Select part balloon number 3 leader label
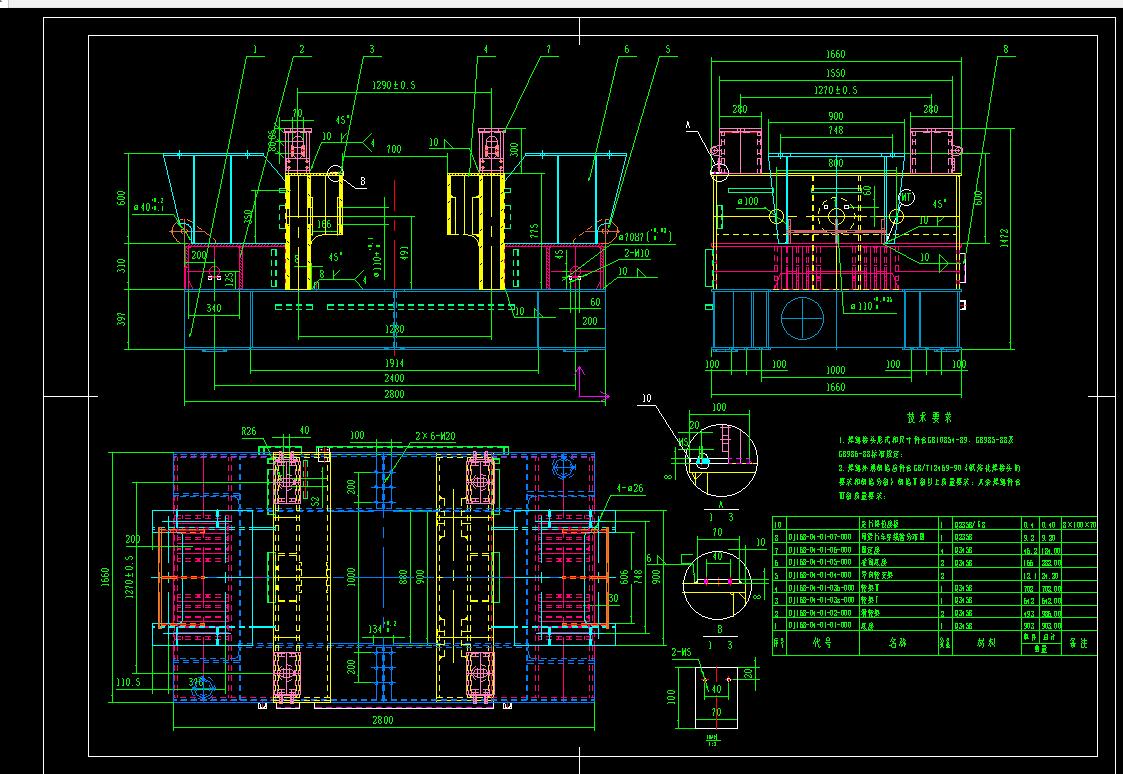 372,49
